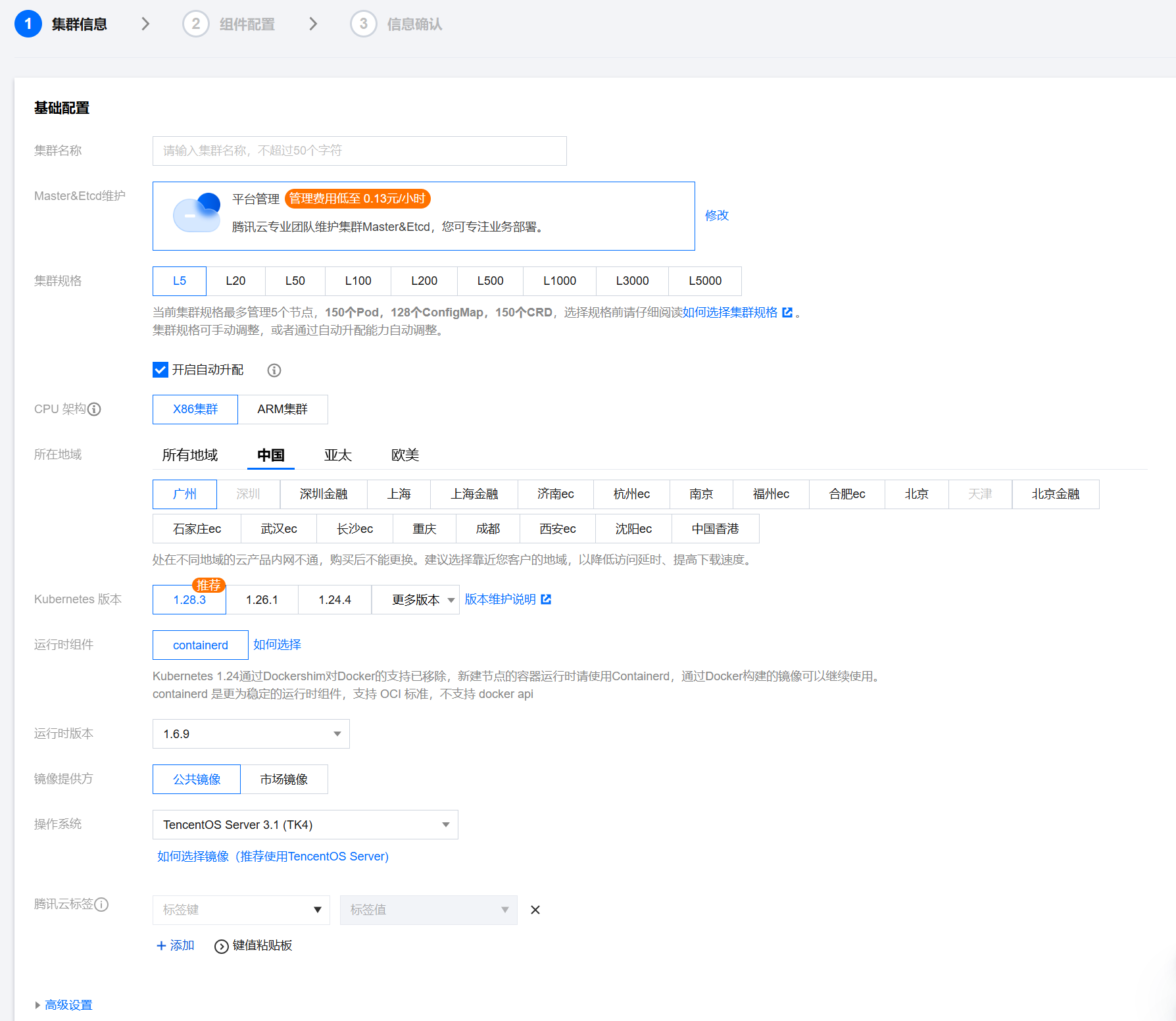Open the 运行时版本 1.6.9 dropdown
Viewport: 1176px width, 1021px height.
(251, 734)
